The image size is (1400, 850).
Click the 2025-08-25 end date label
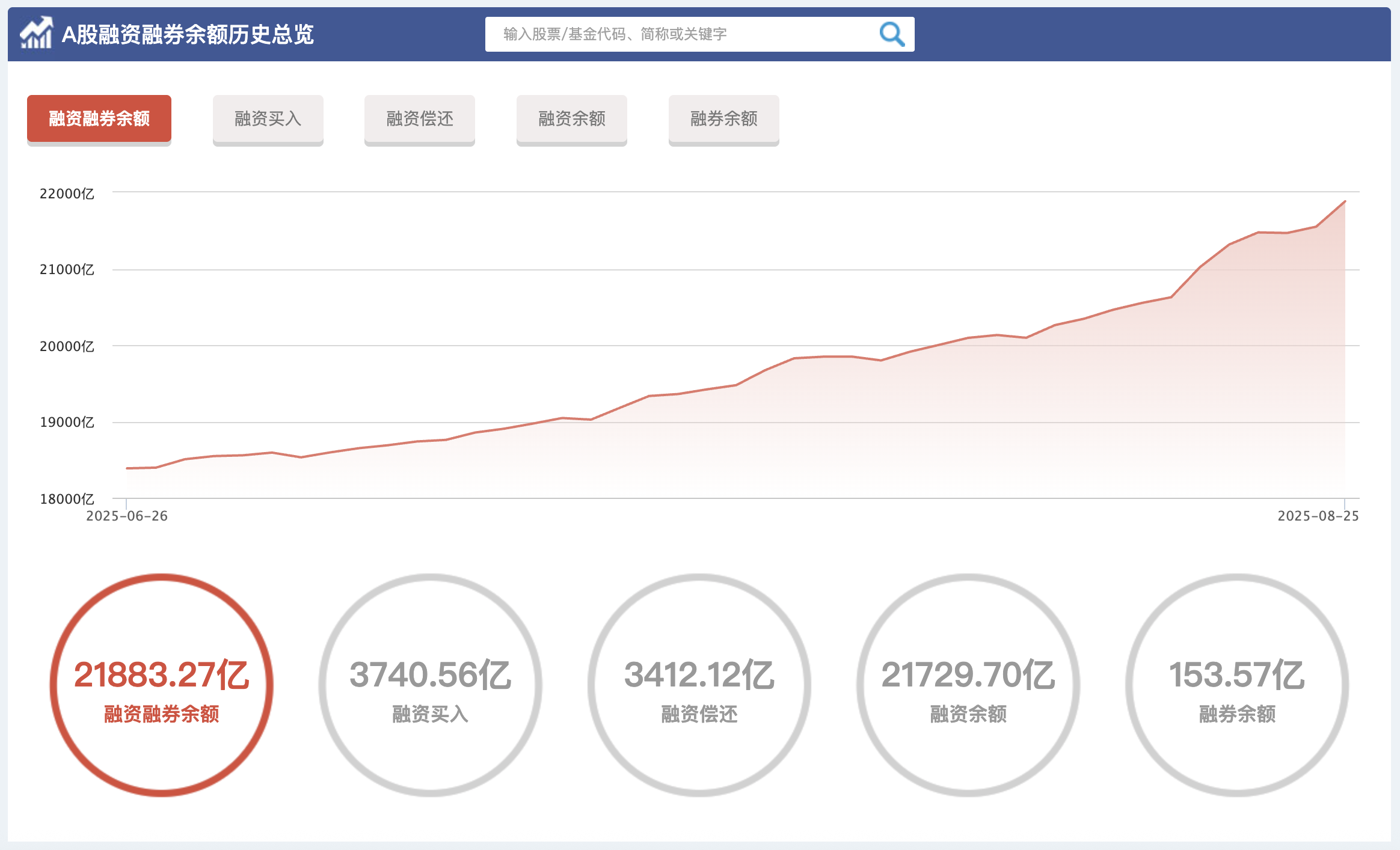(1318, 516)
